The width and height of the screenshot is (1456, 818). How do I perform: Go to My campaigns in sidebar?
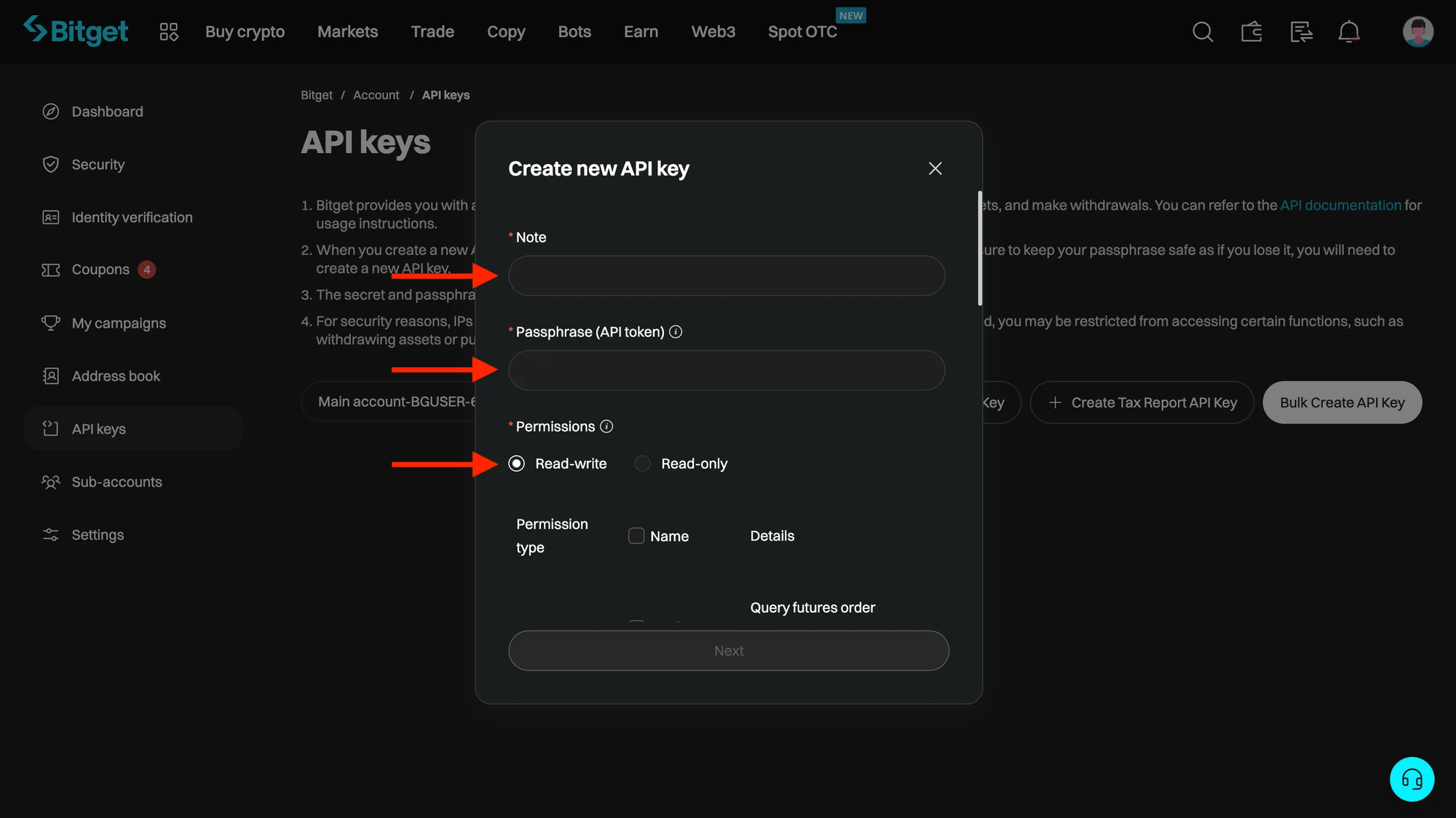tap(119, 323)
